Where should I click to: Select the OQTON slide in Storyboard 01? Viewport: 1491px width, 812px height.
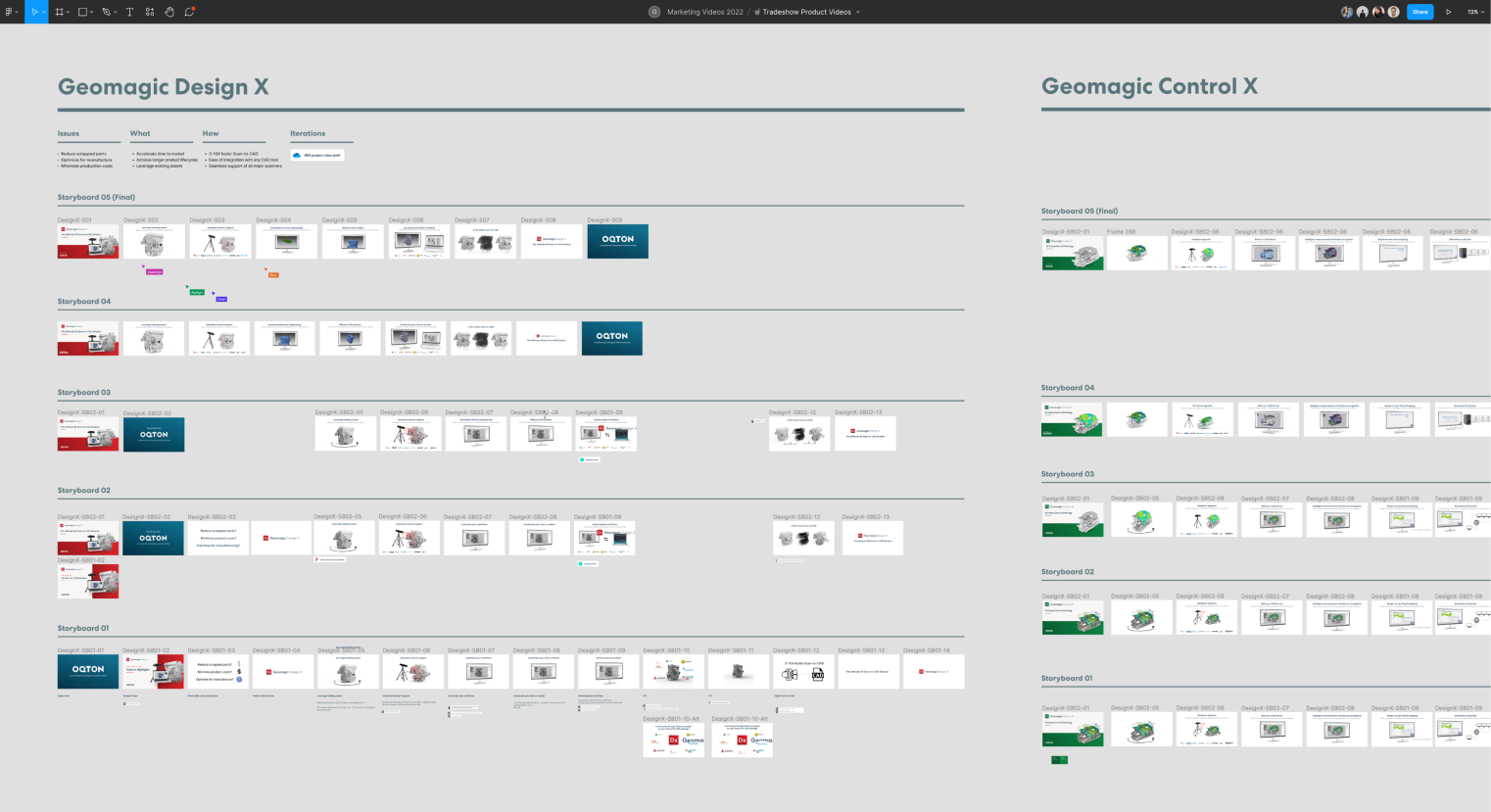click(87, 671)
